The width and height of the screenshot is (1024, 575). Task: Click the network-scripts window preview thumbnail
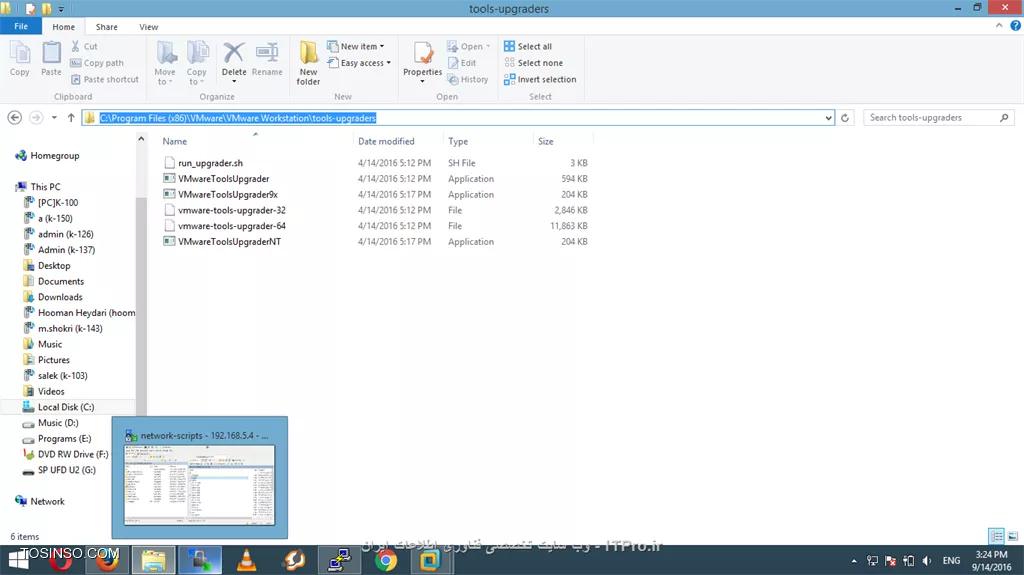[x=200, y=485]
